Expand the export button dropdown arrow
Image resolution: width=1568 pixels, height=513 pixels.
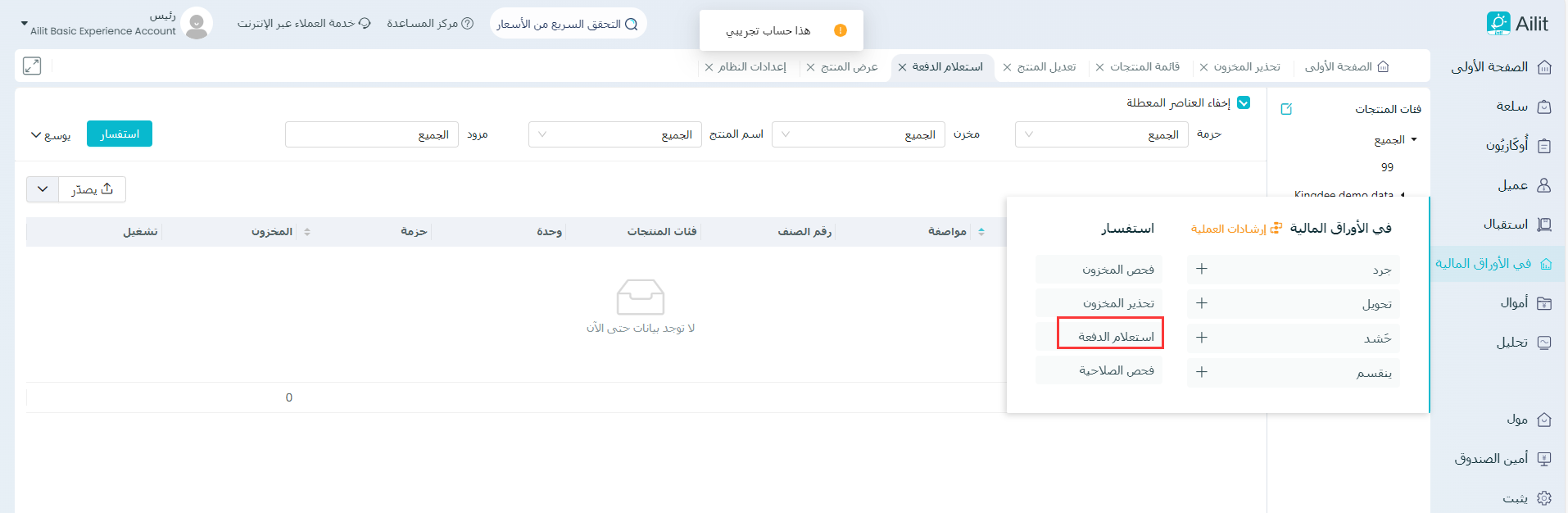[43, 189]
